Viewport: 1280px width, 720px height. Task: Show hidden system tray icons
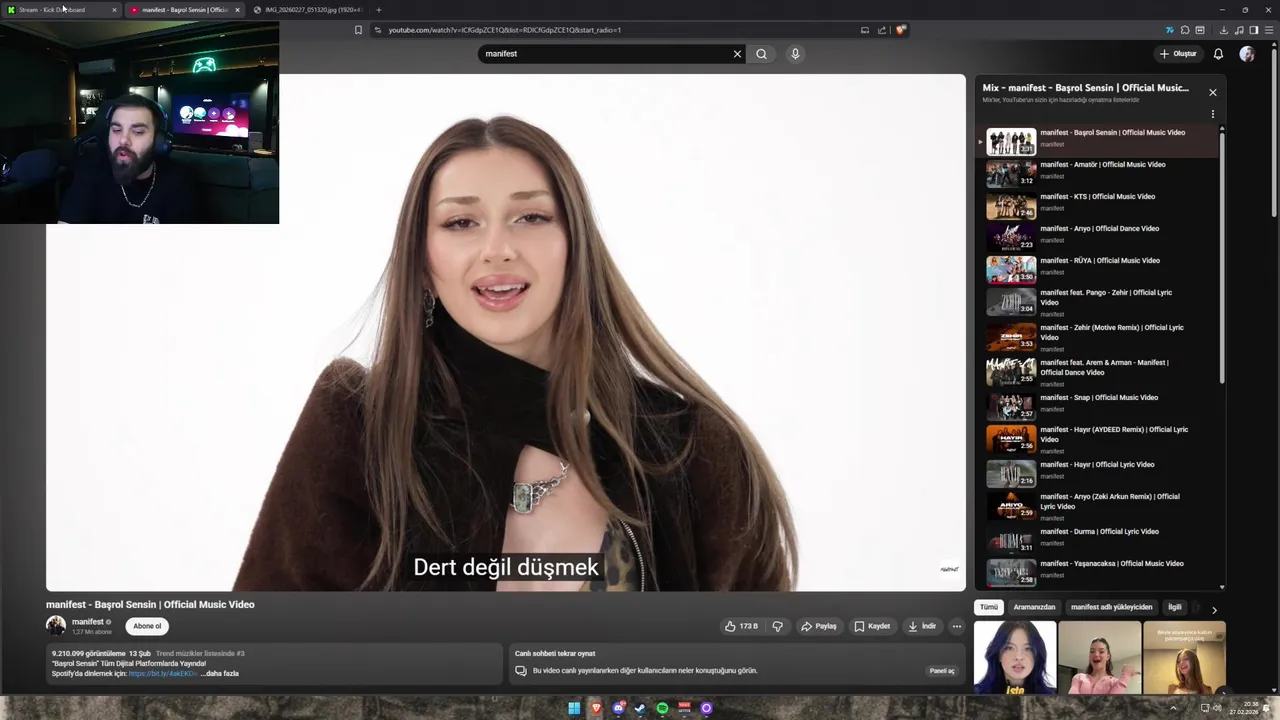point(1173,708)
